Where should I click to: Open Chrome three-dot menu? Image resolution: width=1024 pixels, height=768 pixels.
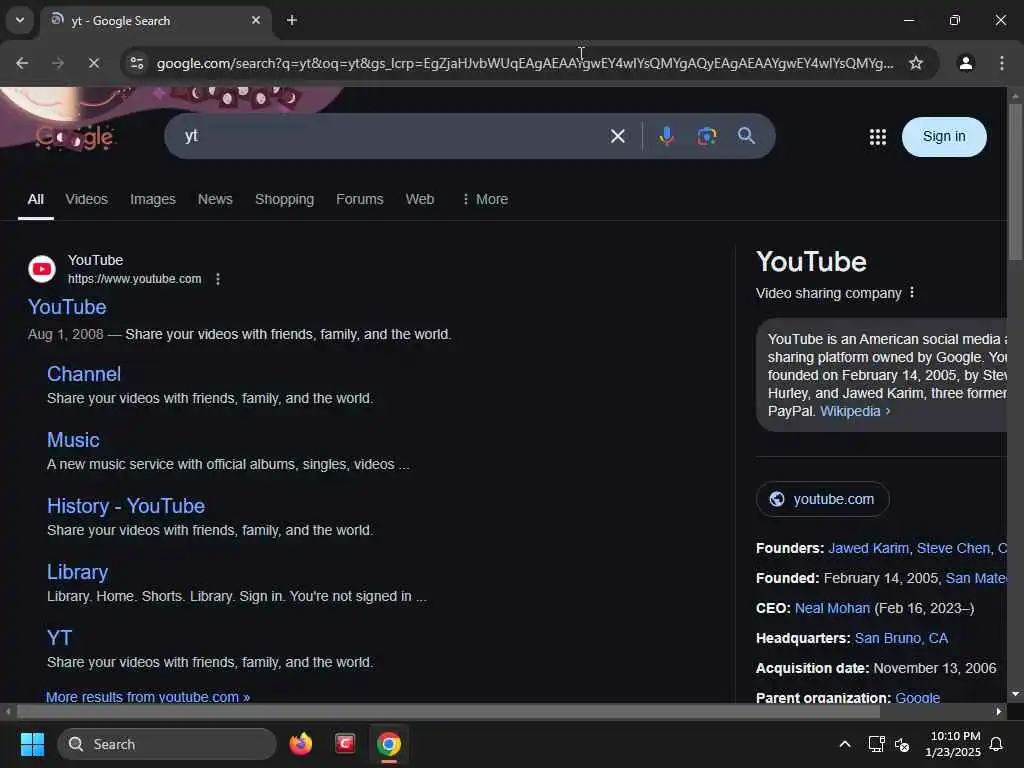(1002, 63)
